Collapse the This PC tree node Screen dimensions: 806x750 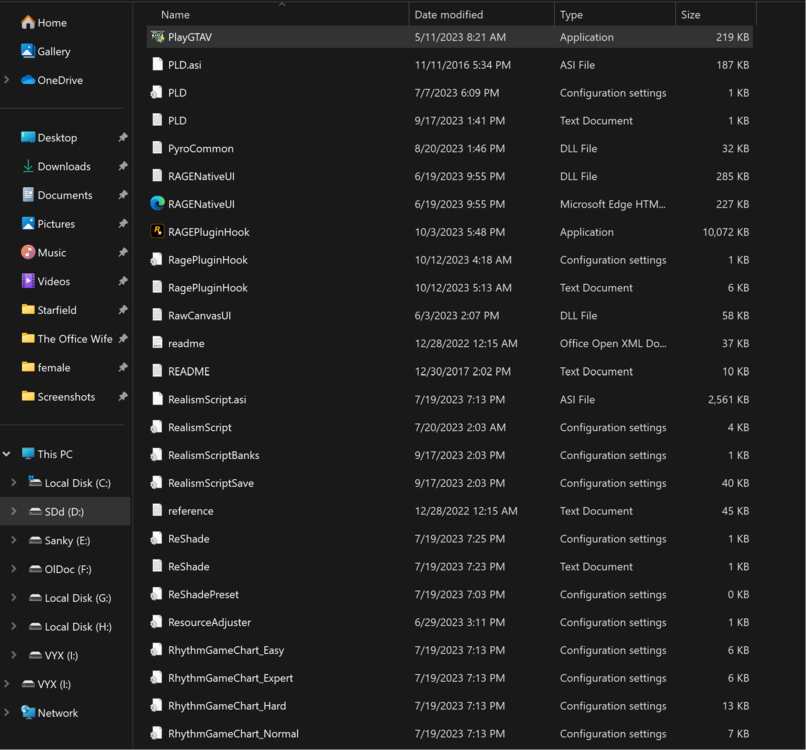[x=7, y=453]
